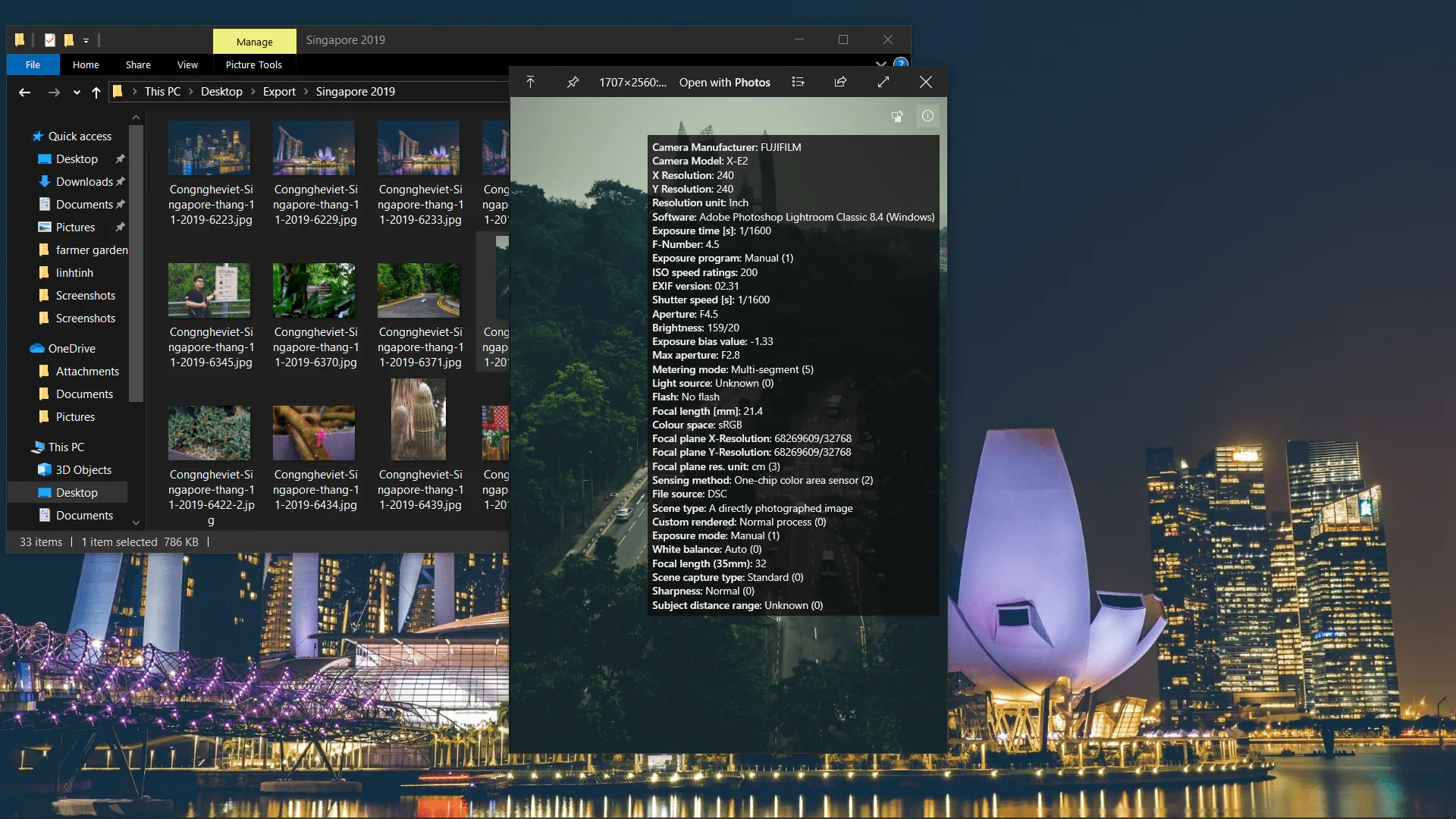Open linhtinh folder in sidebar

[x=74, y=272]
